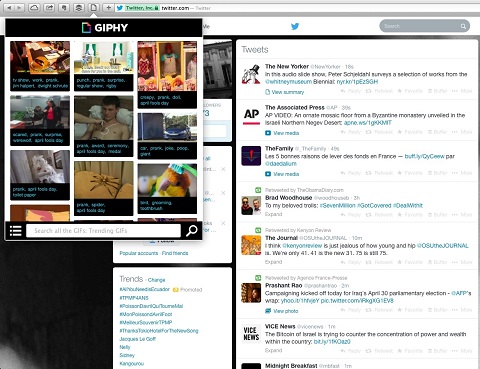Open the prank, award, ceremony GIF
480x369 pixels.
(x=104, y=126)
